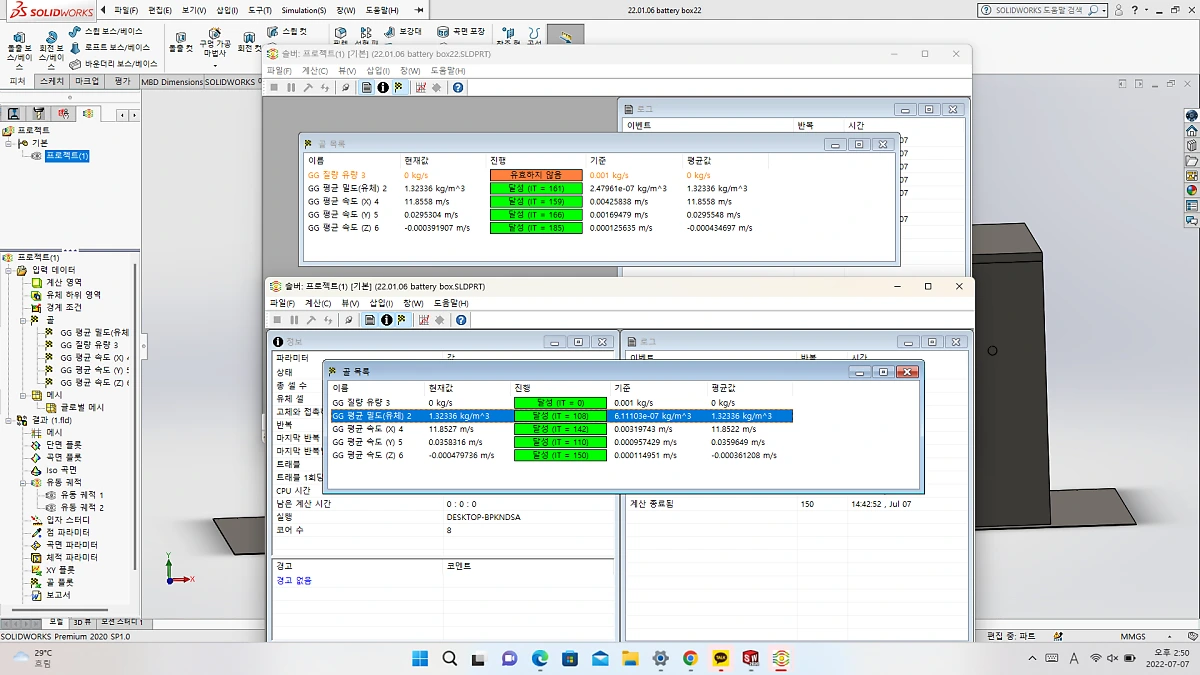Click Stop icon in battery box22 solver toolbar
The image size is (1200, 675).
[x=274, y=88]
